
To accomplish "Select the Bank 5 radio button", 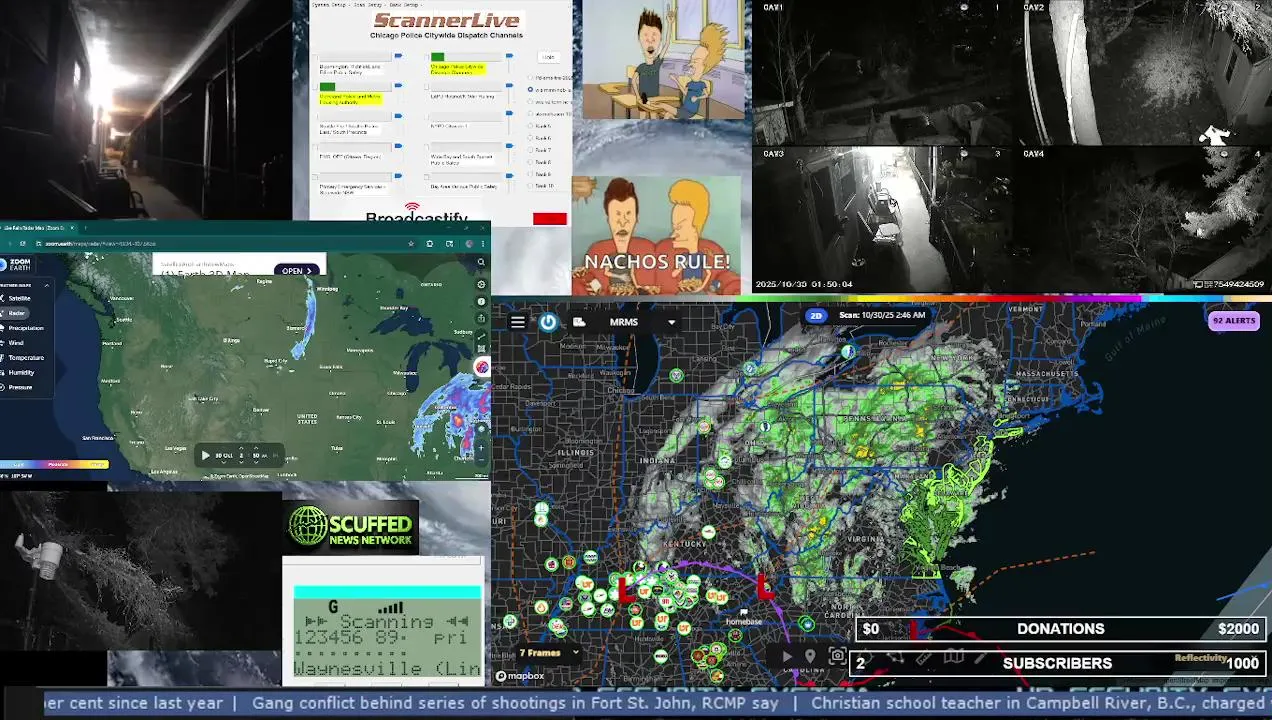I will [x=530, y=126].
